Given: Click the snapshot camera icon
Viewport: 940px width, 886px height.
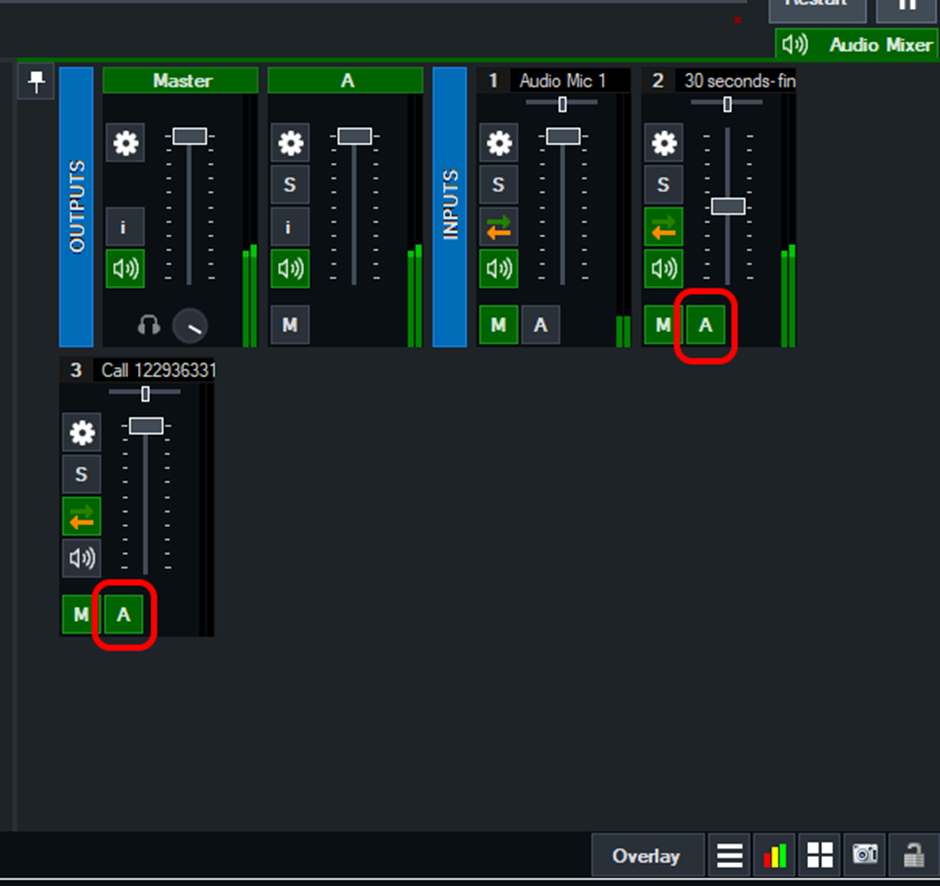Looking at the screenshot, I should 865,855.
